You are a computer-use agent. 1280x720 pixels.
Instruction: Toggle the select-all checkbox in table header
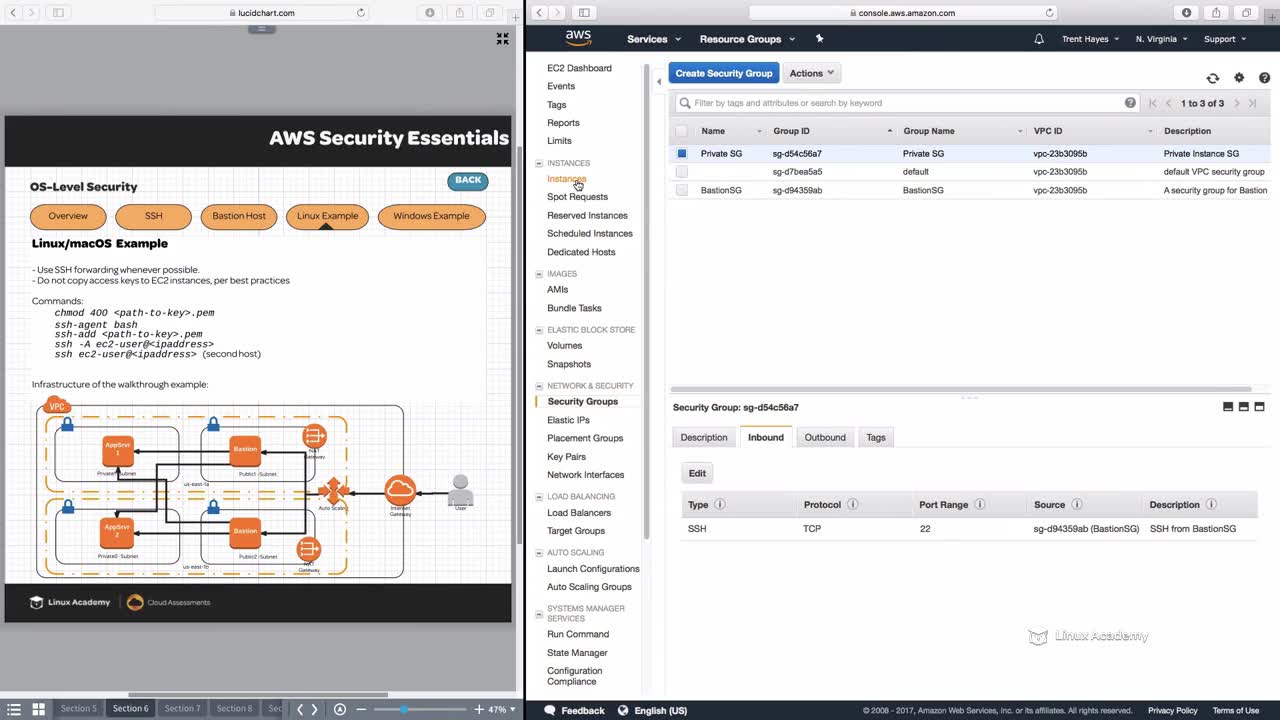coord(682,131)
